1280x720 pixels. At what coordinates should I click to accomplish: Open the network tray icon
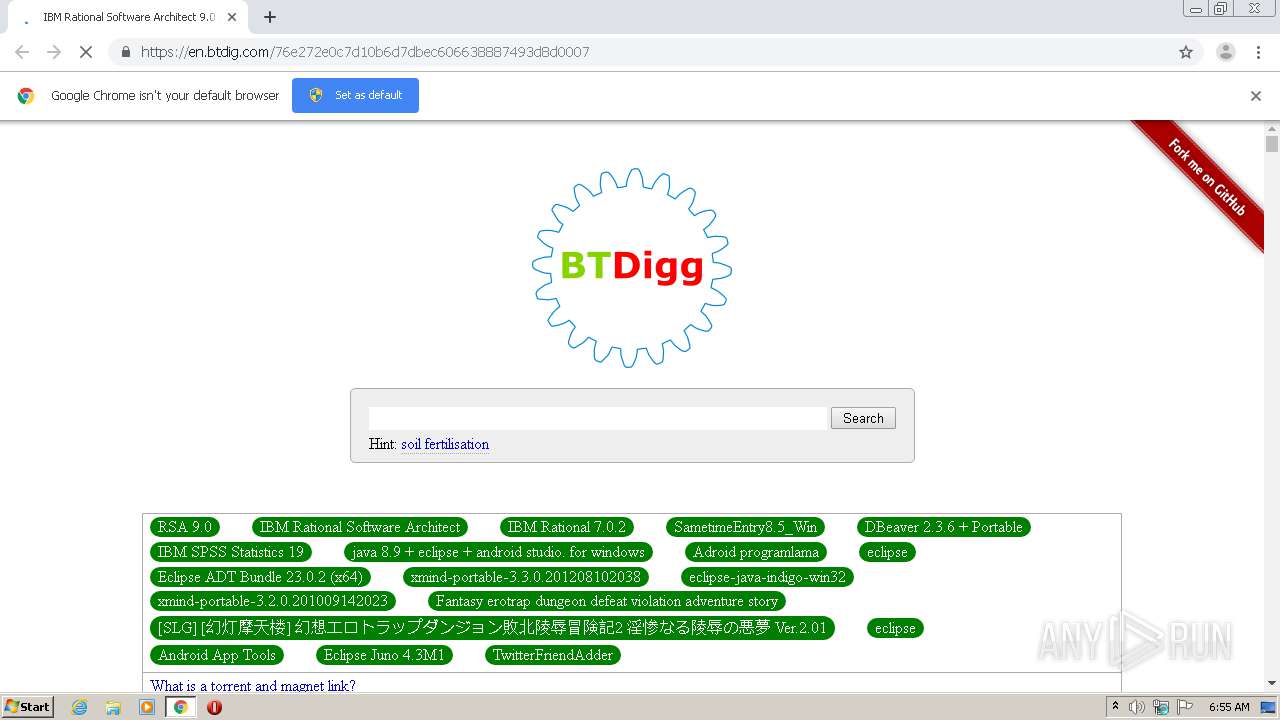pos(1161,707)
